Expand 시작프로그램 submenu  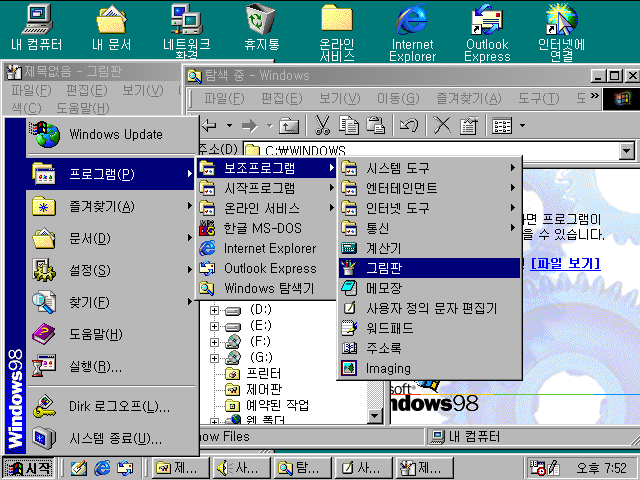point(266,188)
